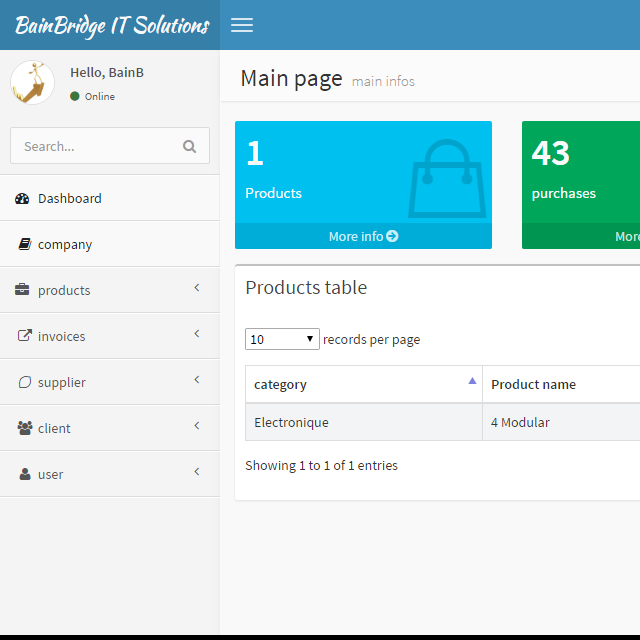The height and width of the screenshot is (640, 640).
Task: Expand the invoices menu chevron
Action: 197,334
